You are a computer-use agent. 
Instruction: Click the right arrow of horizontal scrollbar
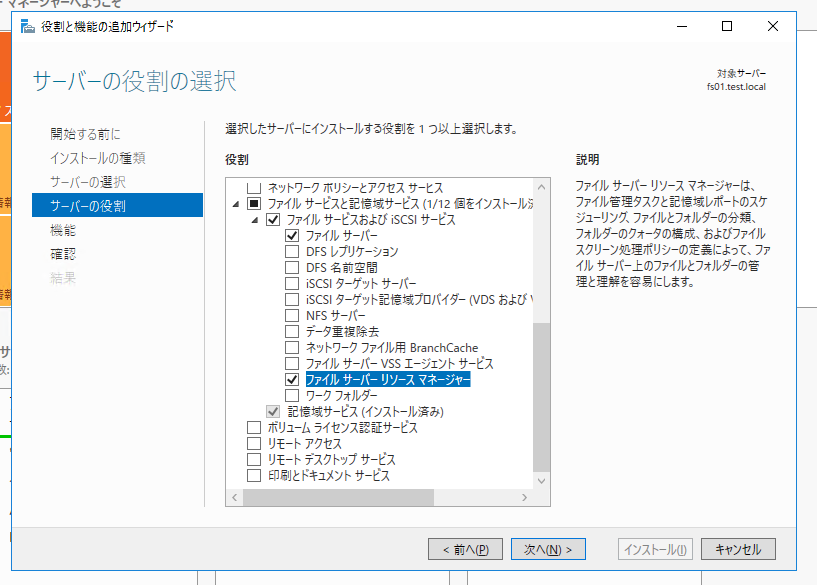[x=524, y=497]
